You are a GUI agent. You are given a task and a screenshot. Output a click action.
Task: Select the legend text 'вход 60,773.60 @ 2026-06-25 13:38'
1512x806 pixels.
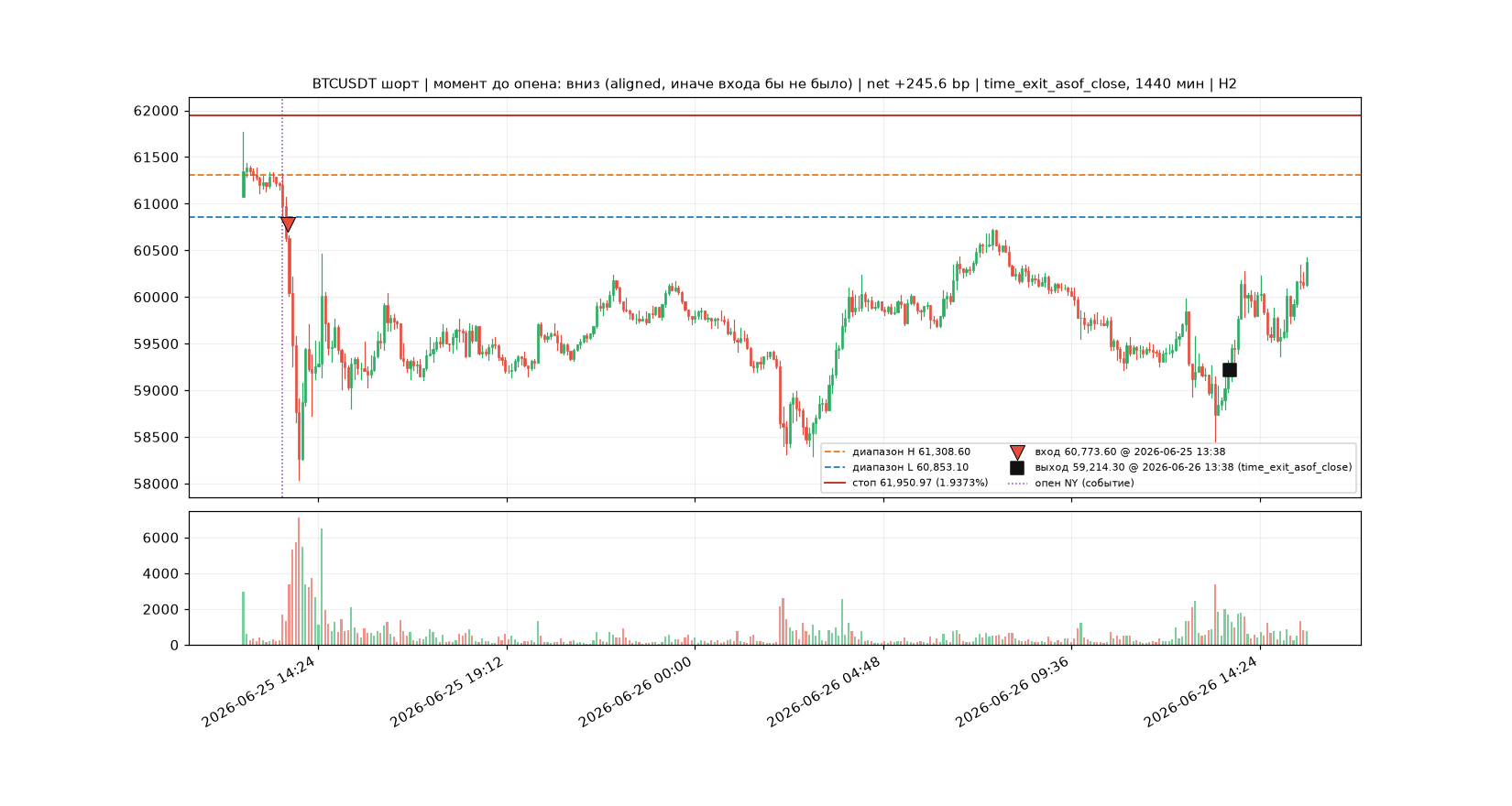(1130, 452)
